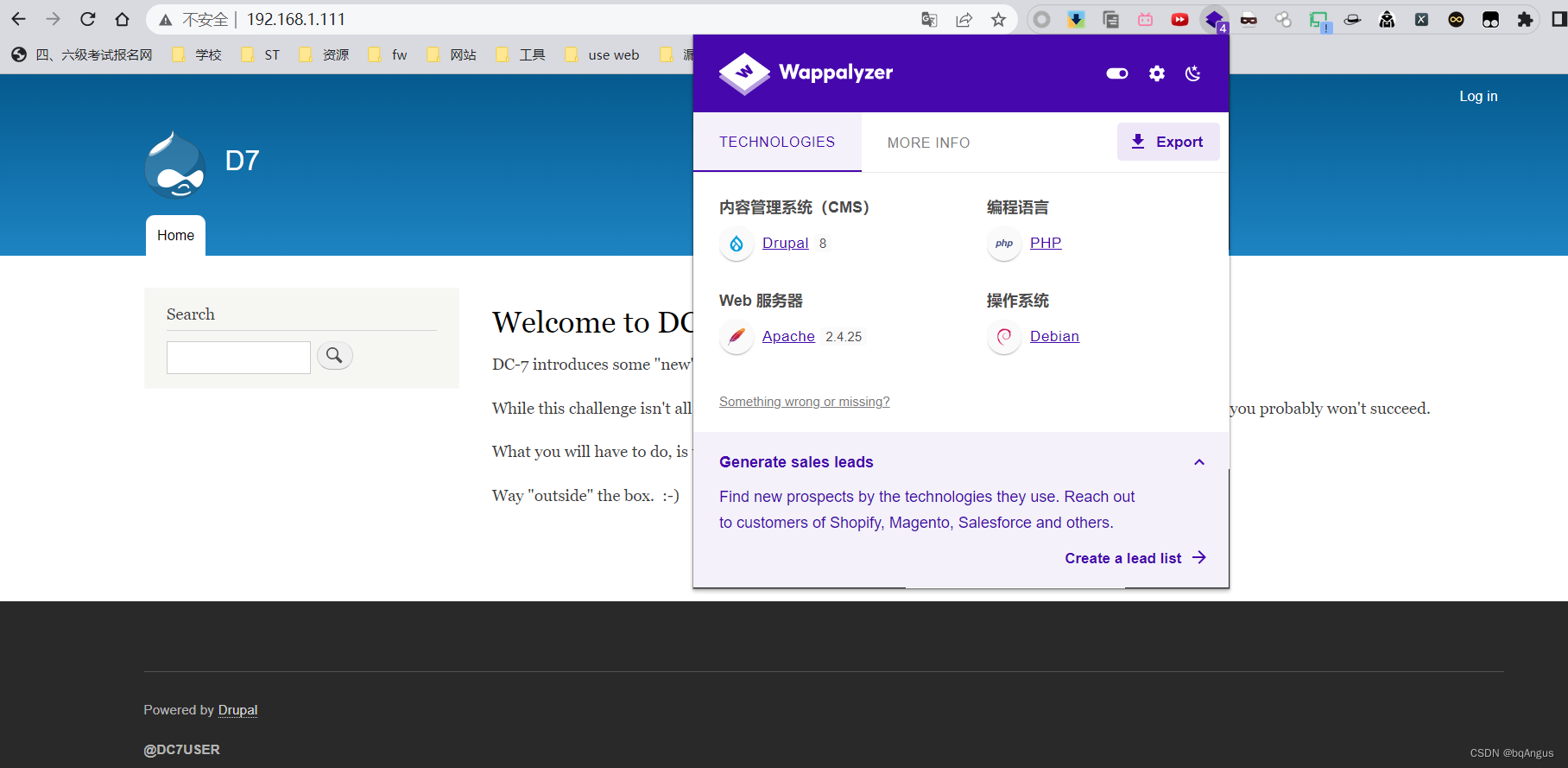1568x768 pixels.
Task: Open the fw bookmark folder
Action: click(x=387, y=54)
